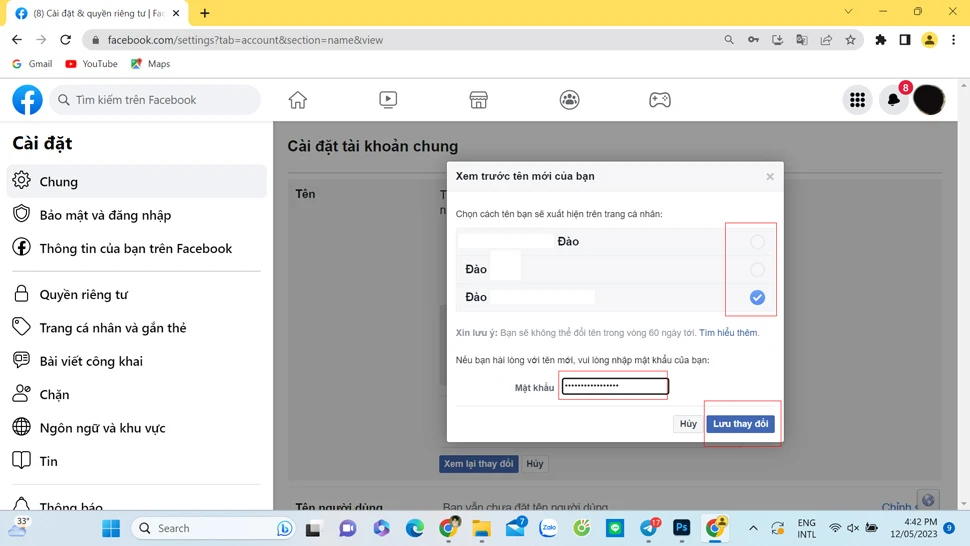Close the name preview dialog
This screenshot has height=546, width=970.
tap(770, 176)
